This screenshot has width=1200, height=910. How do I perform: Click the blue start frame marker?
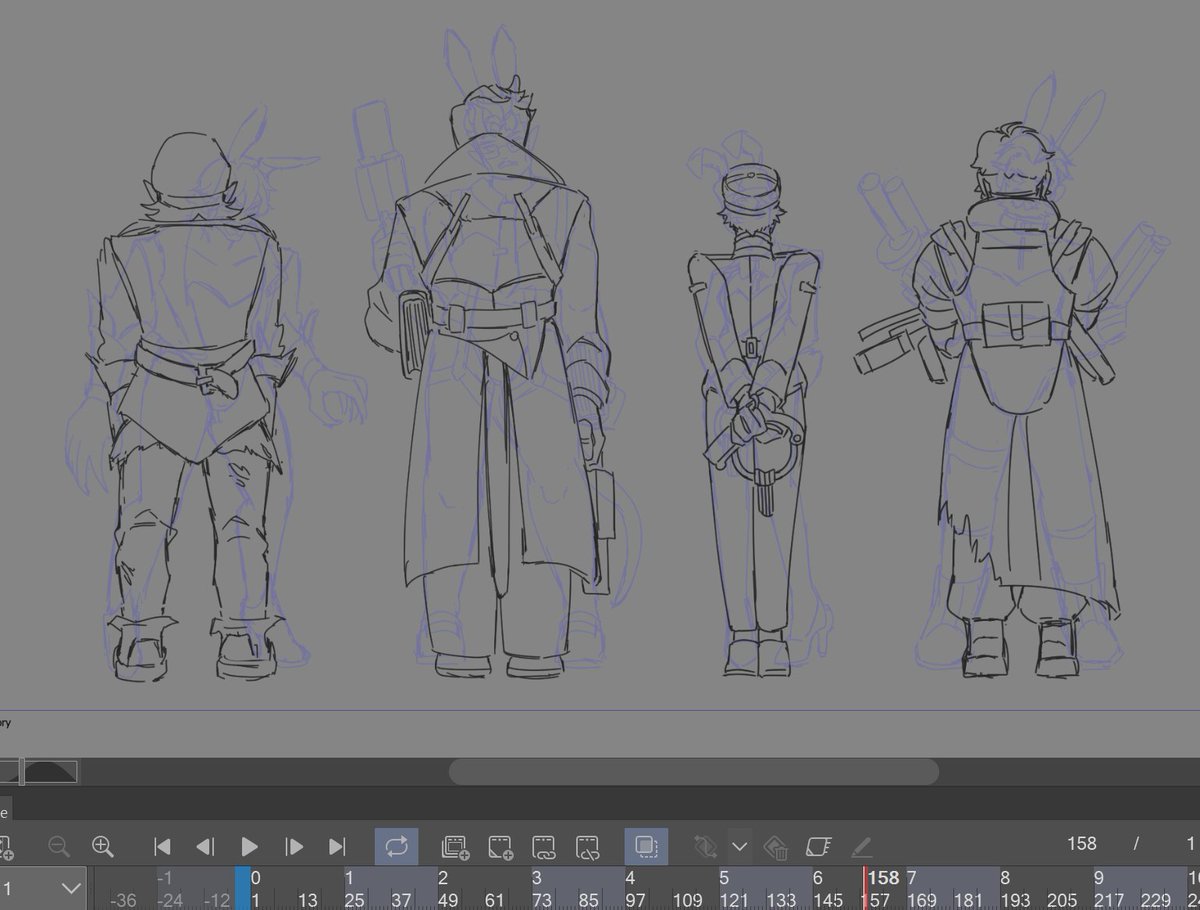click(242, 888)
